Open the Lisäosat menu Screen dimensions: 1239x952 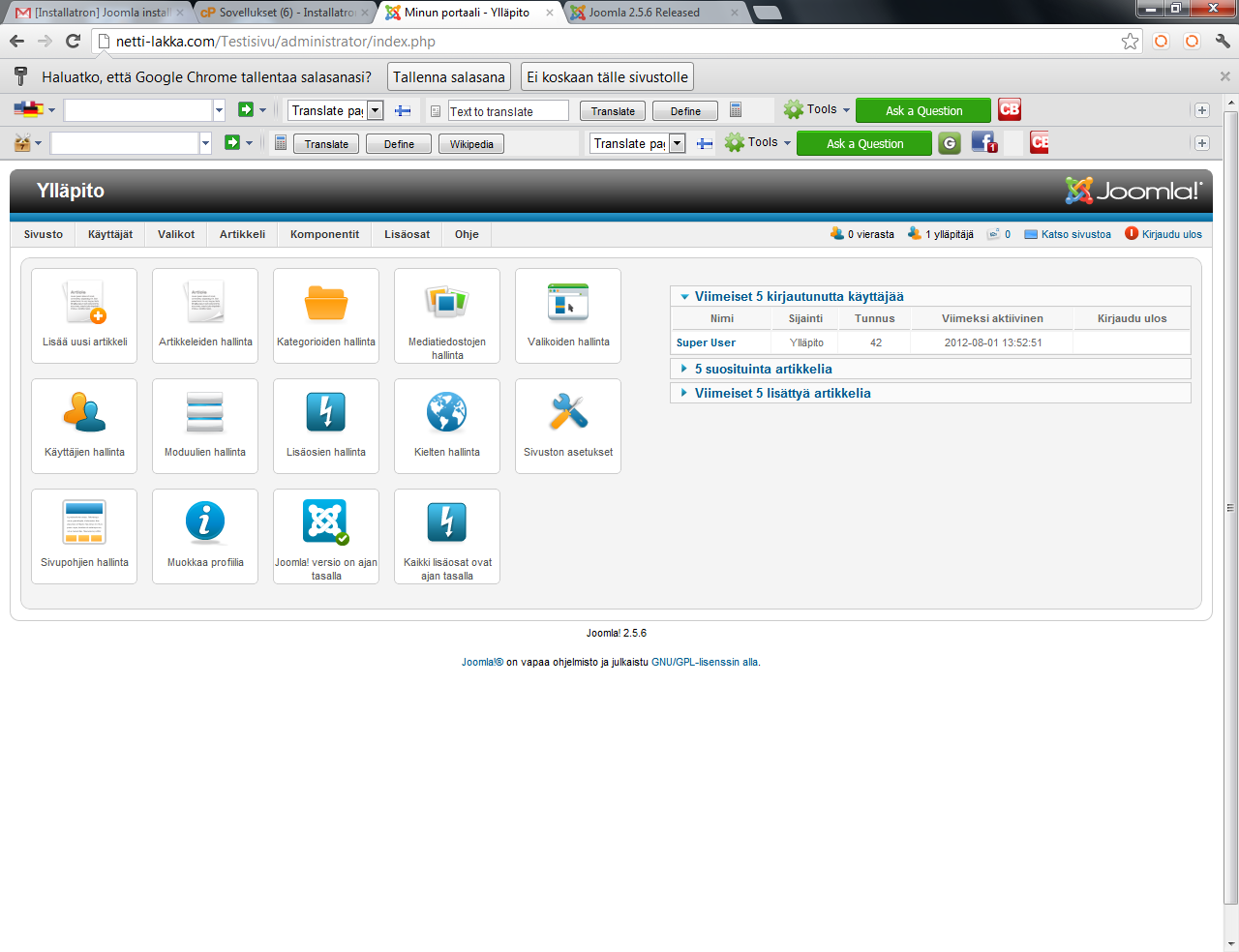click(407, 234)
